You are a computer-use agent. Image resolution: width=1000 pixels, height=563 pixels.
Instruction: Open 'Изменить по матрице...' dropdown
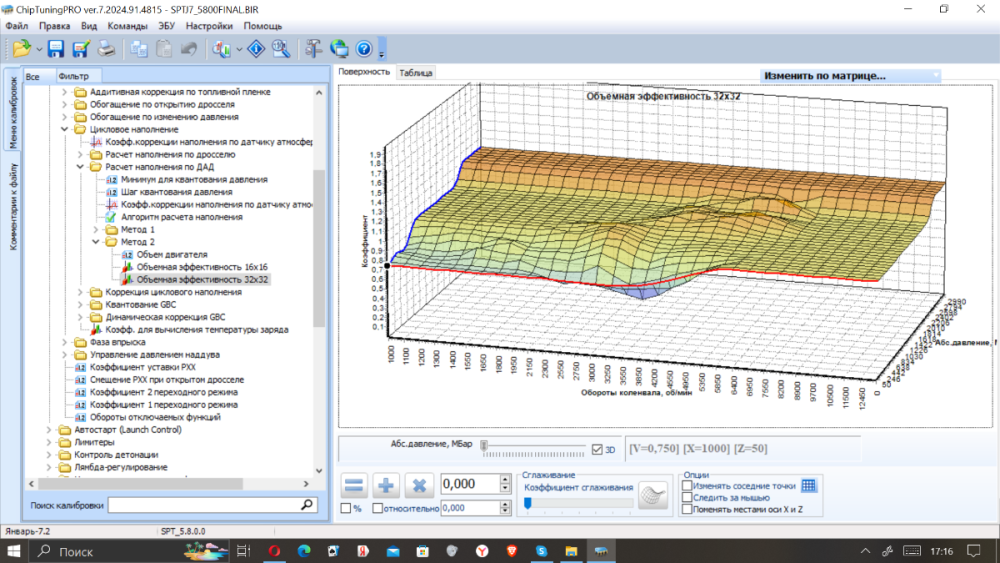850,75
